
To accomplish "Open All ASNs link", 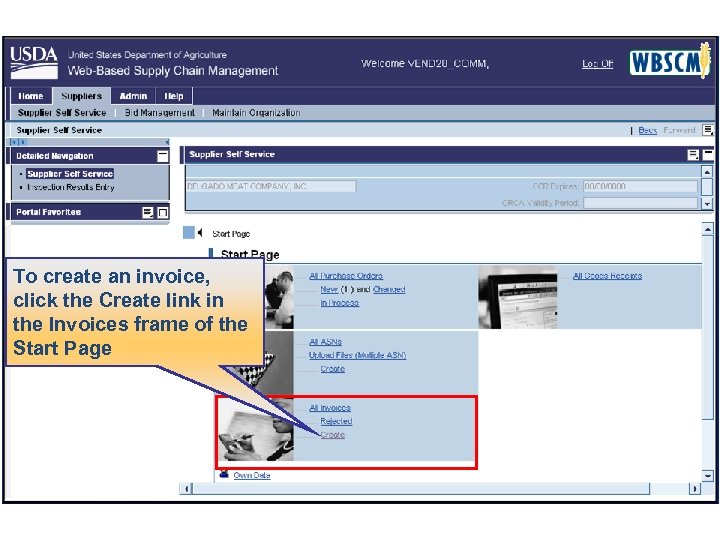I will 326,342.
